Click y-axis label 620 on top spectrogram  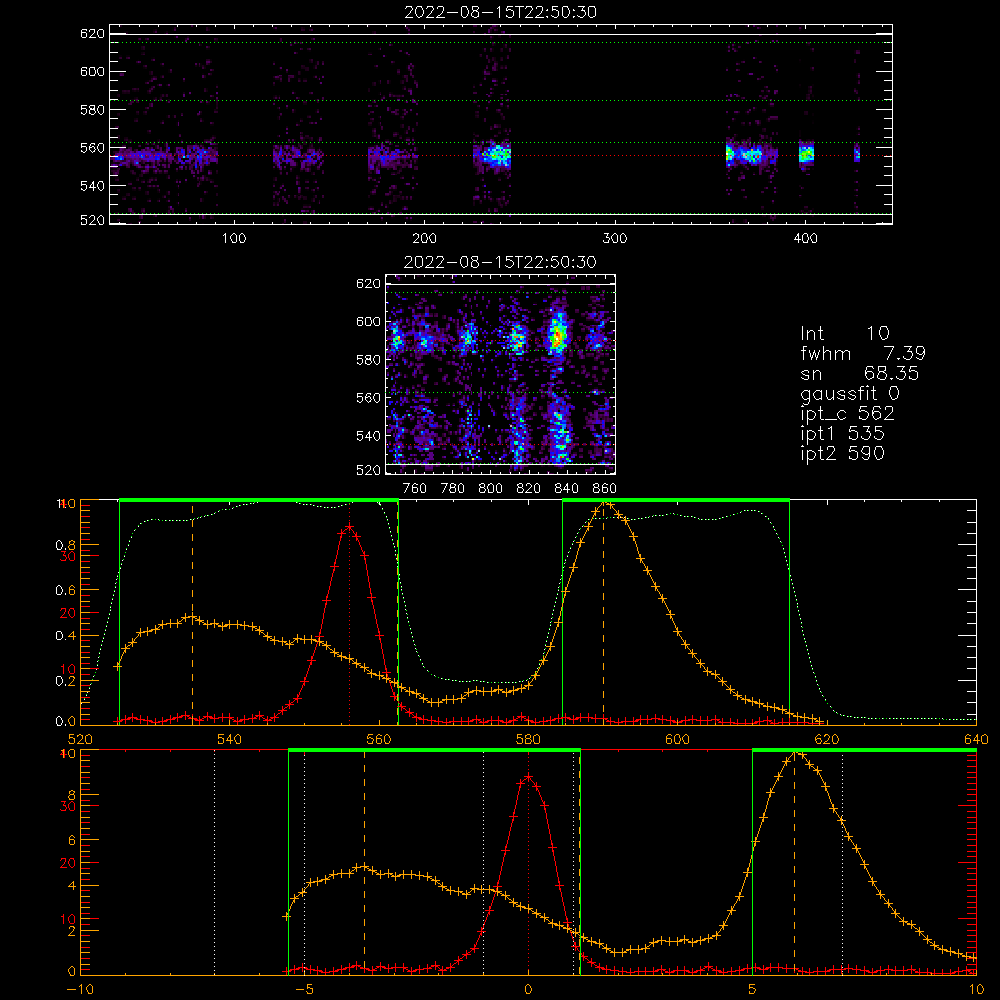92,33
